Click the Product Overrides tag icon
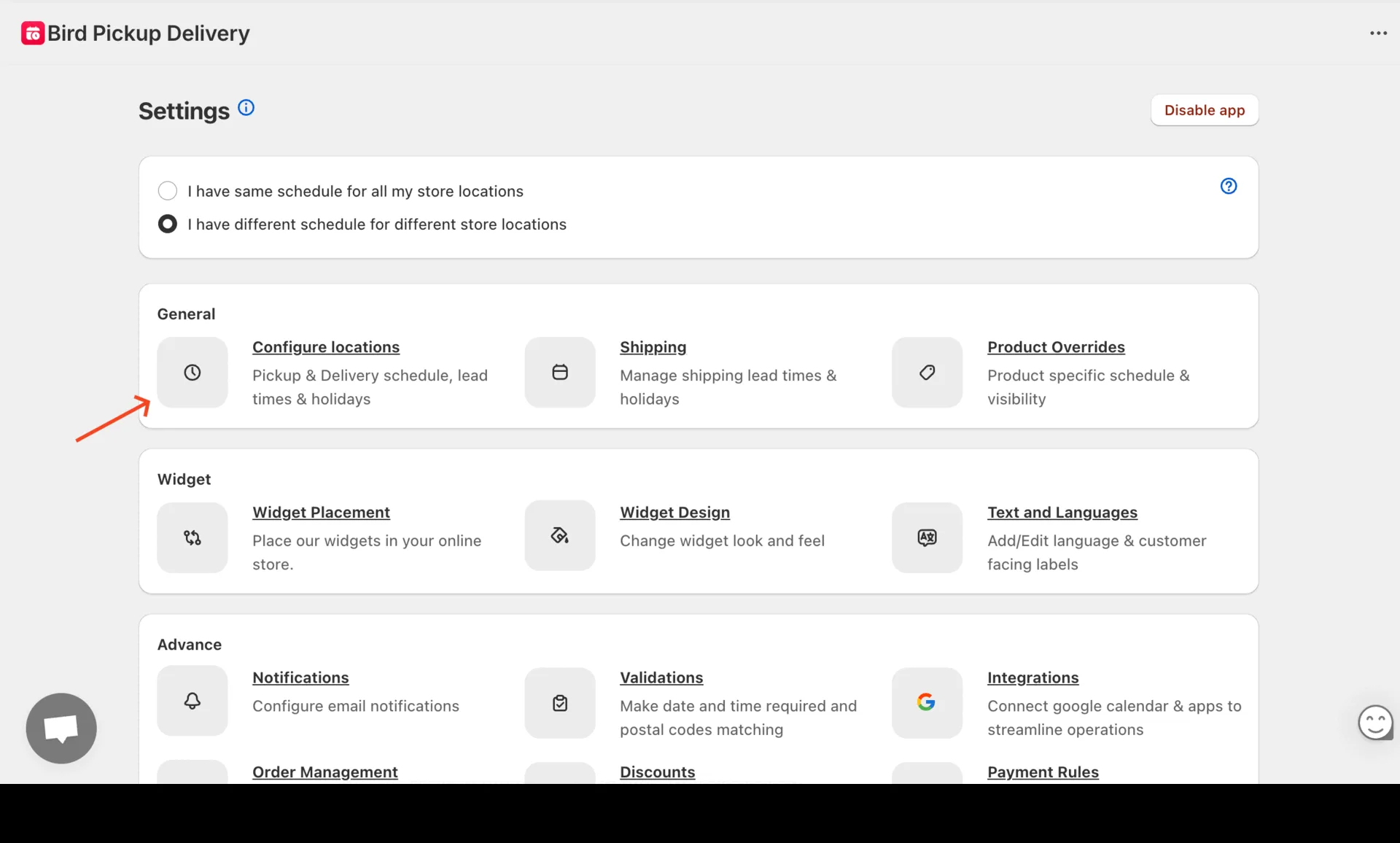Image resolution: width=1400 pixels, height=843 pixels. 927,373
